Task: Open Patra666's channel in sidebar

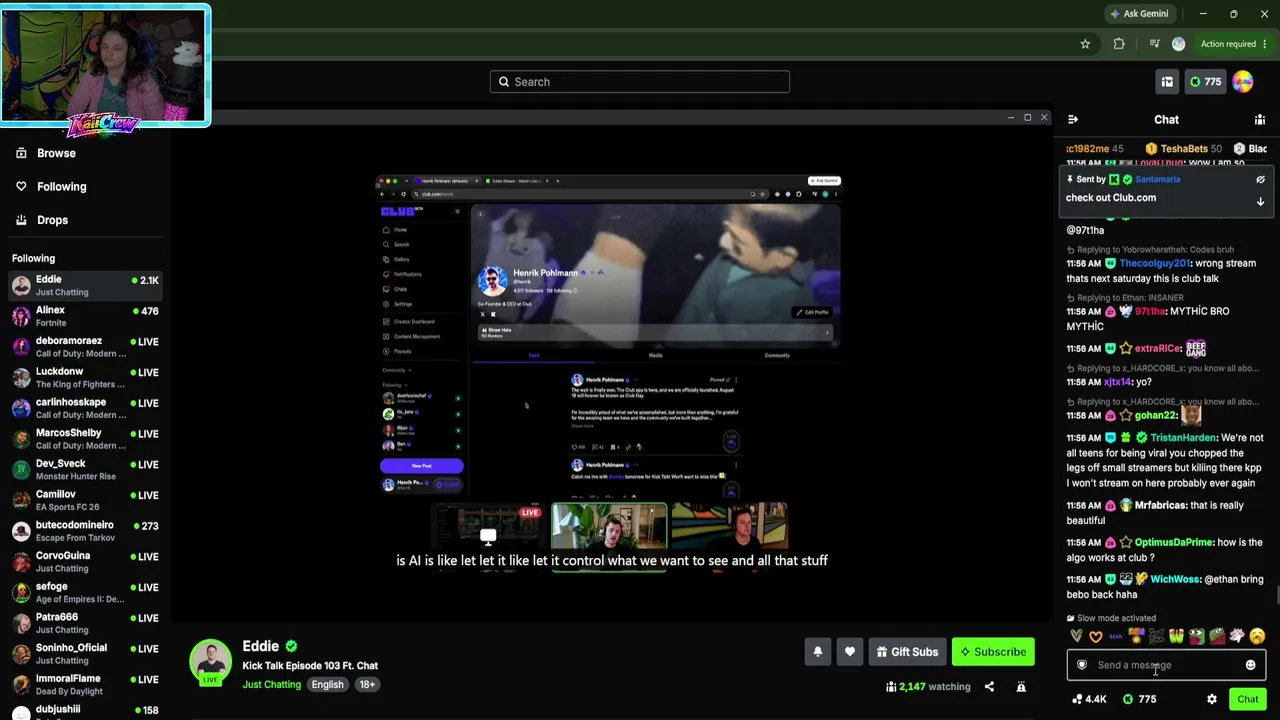Action: (x=85, y=623)
